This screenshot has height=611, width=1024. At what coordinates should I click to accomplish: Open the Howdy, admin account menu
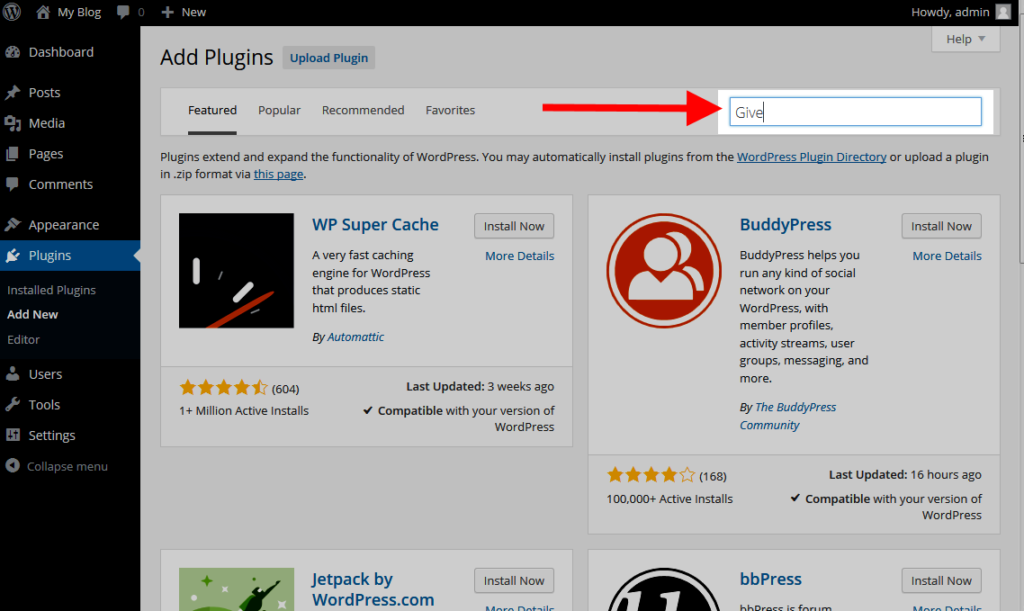(950, 12)
